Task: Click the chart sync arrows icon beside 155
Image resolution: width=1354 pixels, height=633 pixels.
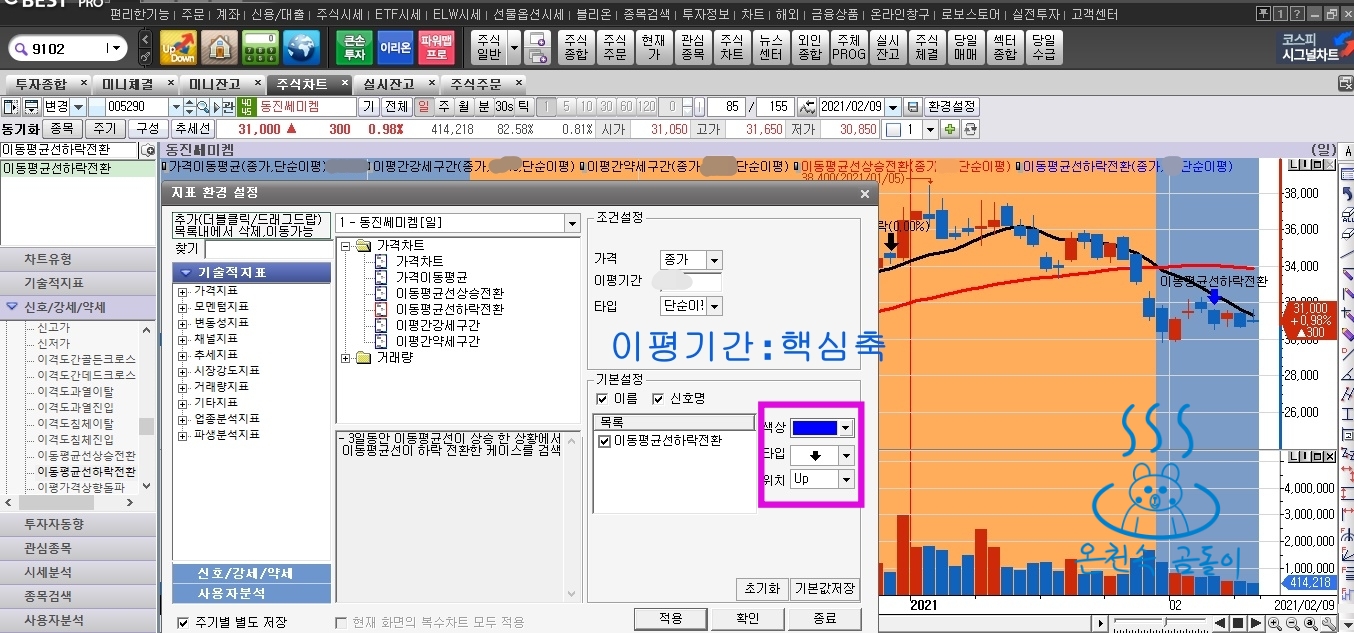Action: click(x=806, y=106)
